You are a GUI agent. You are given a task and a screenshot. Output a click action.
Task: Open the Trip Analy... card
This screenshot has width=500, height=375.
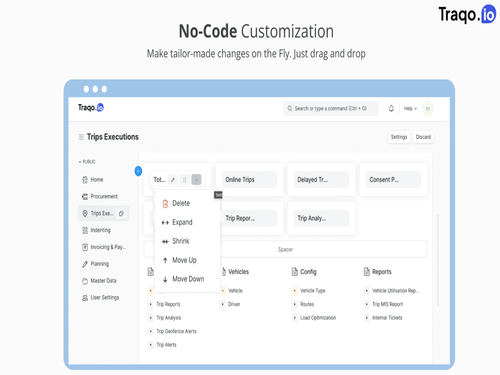321,218
